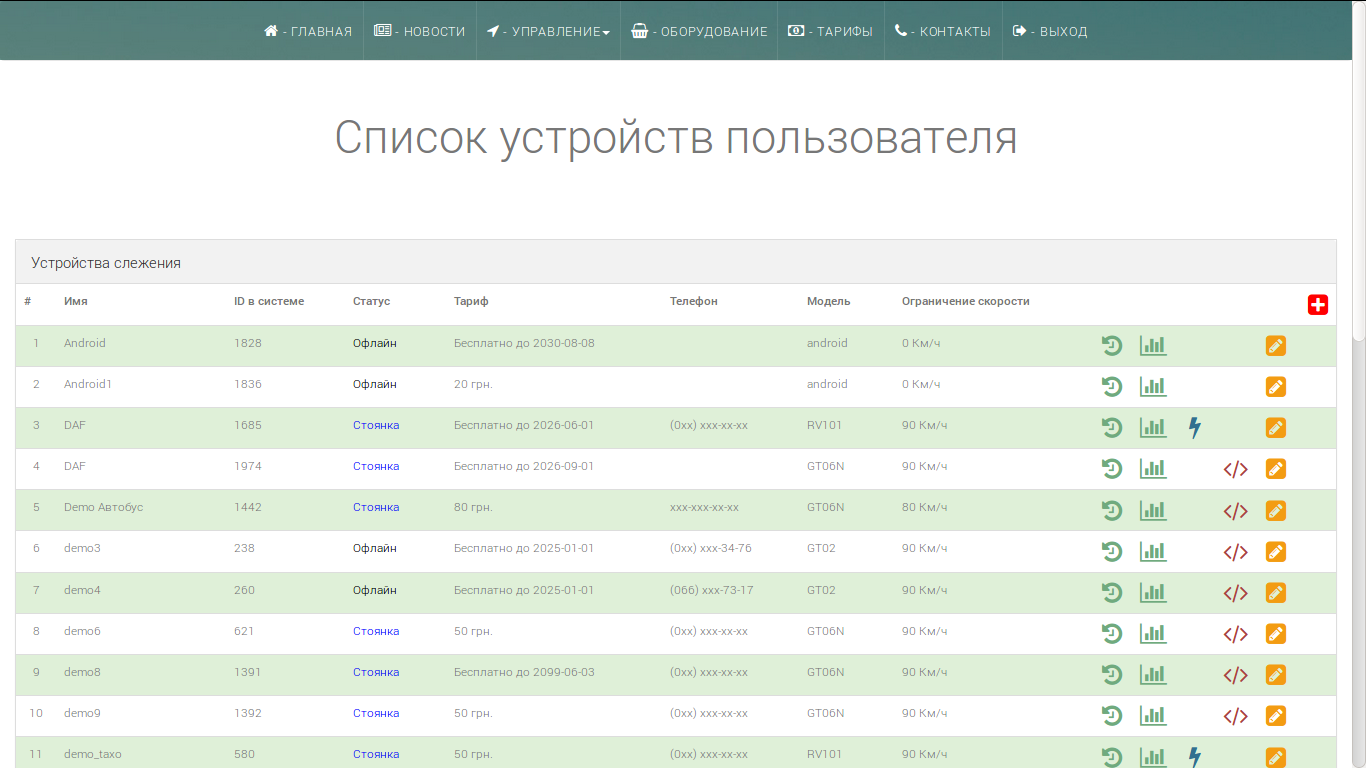Viewport: 1366px width, 768px height.
Task: Click speed limit 80 Км/ч
Action: pos(924,507)
